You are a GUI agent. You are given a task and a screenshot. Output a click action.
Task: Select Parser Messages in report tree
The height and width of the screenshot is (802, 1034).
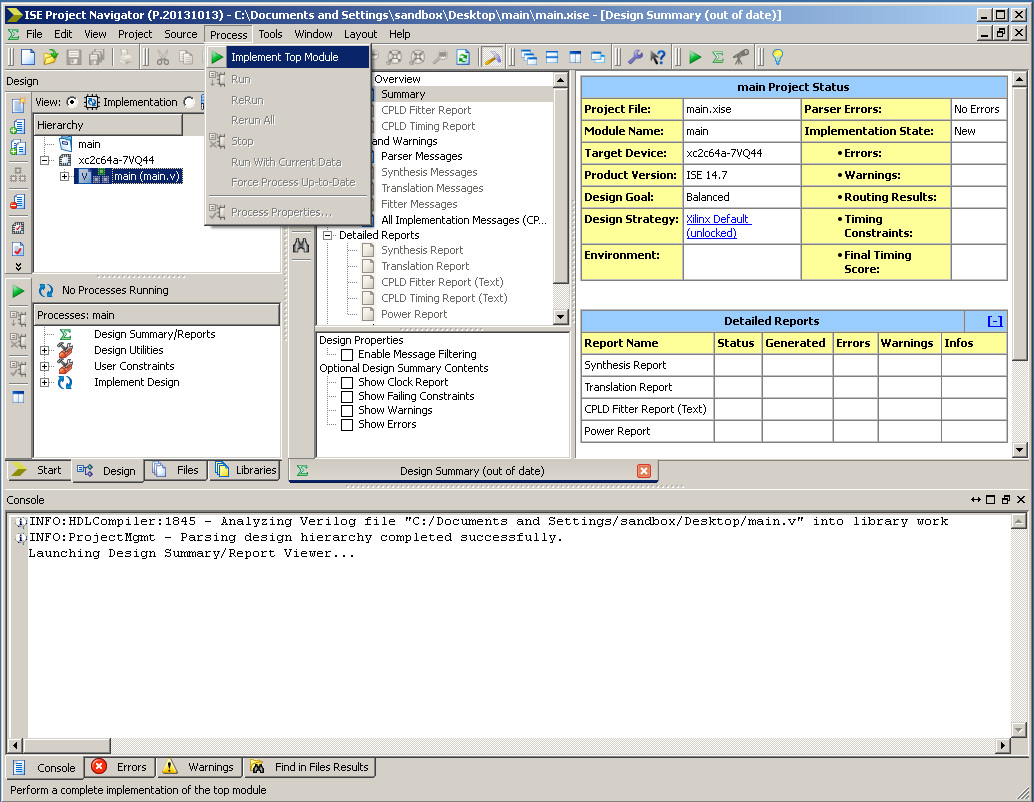click(x=421, y=156)
